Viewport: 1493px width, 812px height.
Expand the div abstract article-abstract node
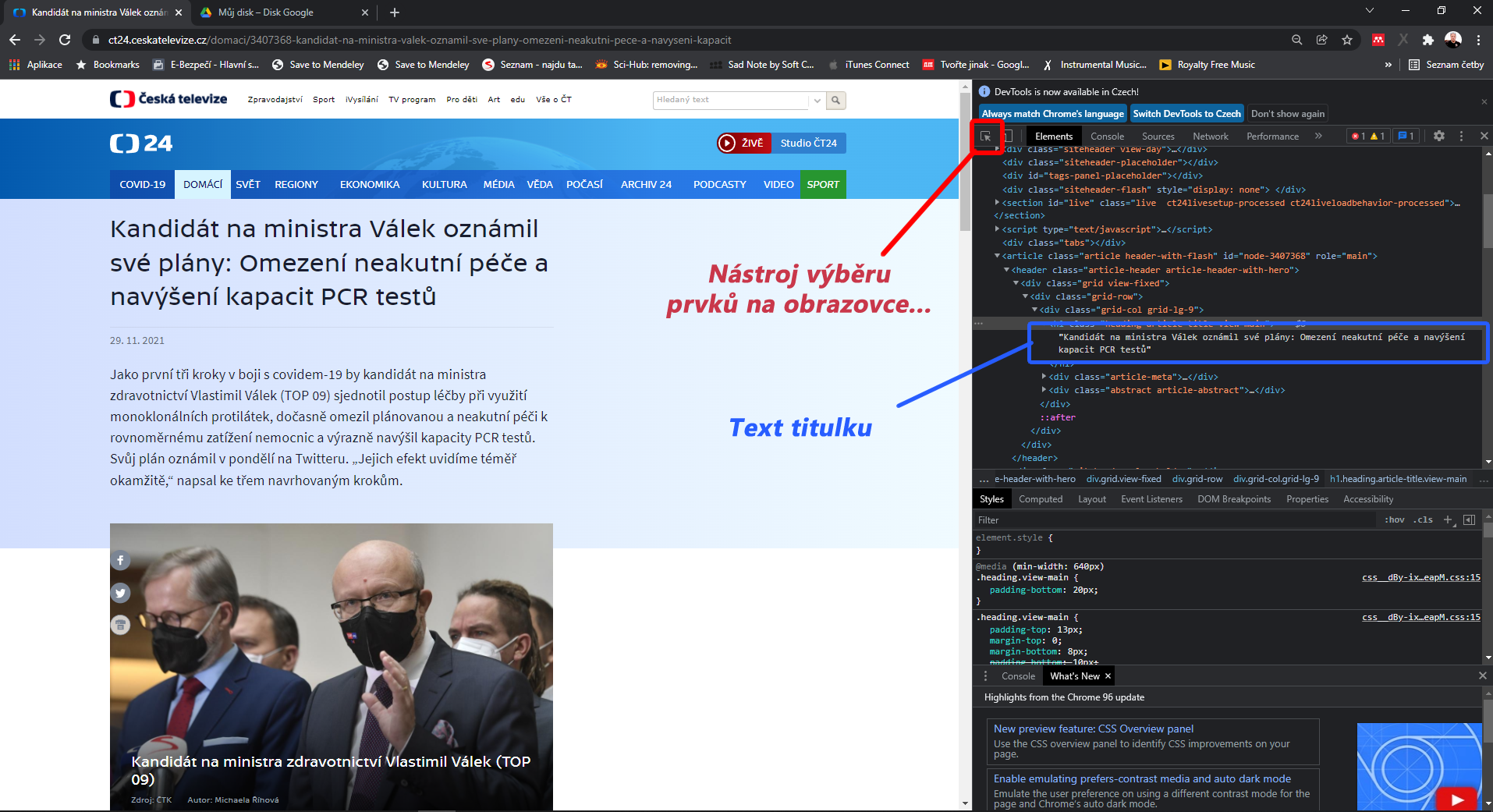(1044, 390)
